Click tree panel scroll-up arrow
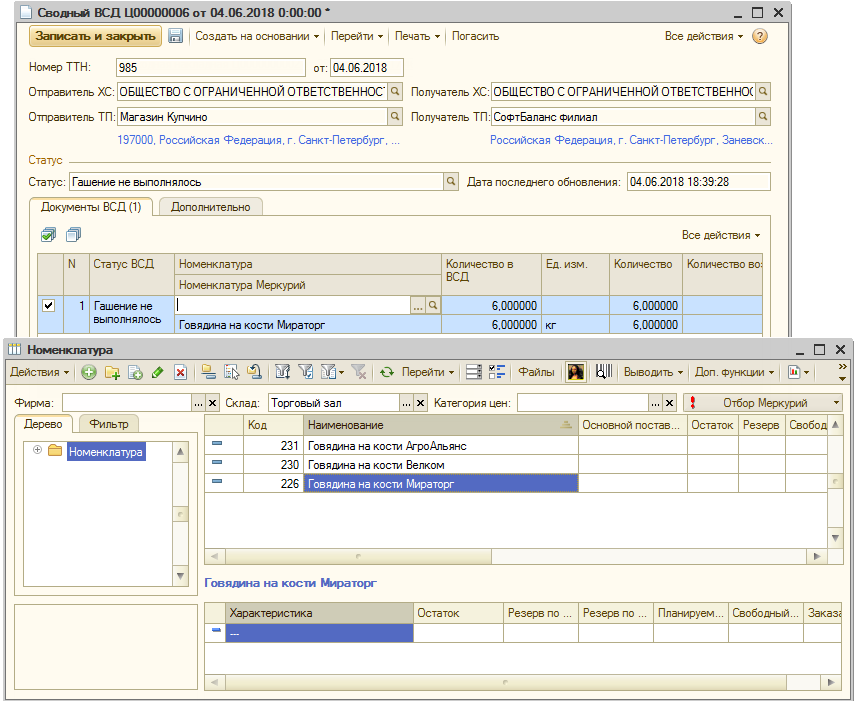This screenshot has height=703, width=855. pyautogui.click(x=180, y=452)
